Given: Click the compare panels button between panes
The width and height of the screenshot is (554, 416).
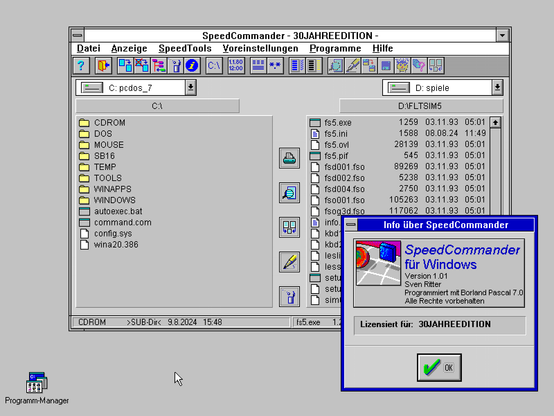Looking at the screenshot, I should pos(289,227).
